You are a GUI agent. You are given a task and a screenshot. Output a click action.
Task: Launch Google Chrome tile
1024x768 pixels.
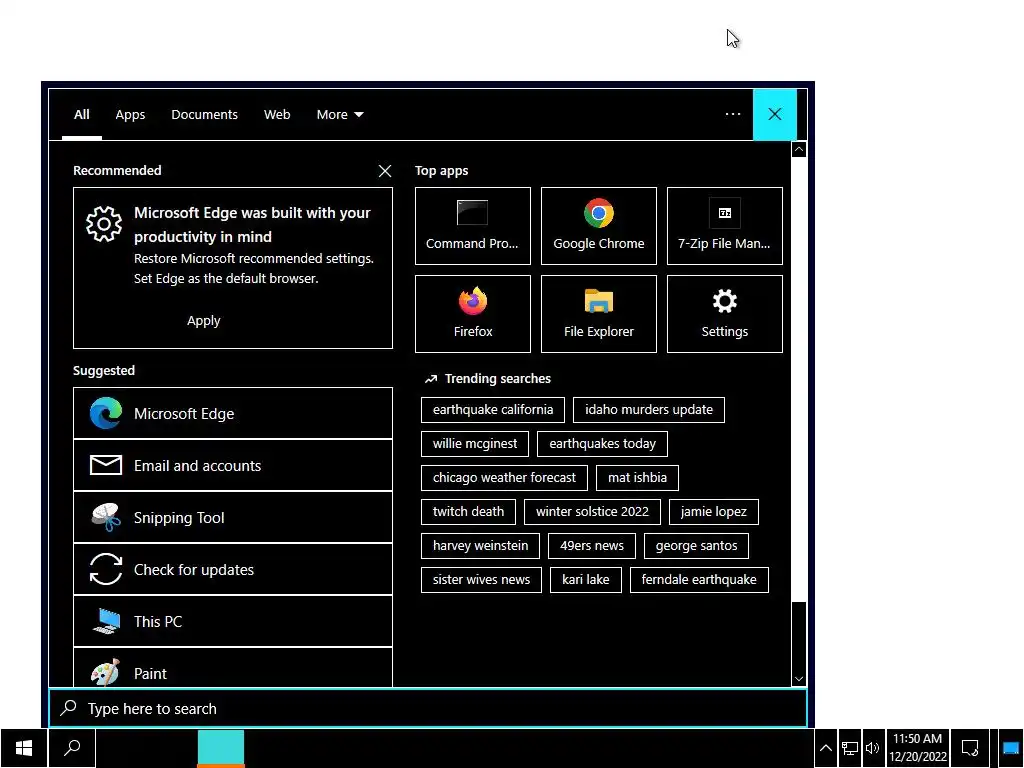598,226
